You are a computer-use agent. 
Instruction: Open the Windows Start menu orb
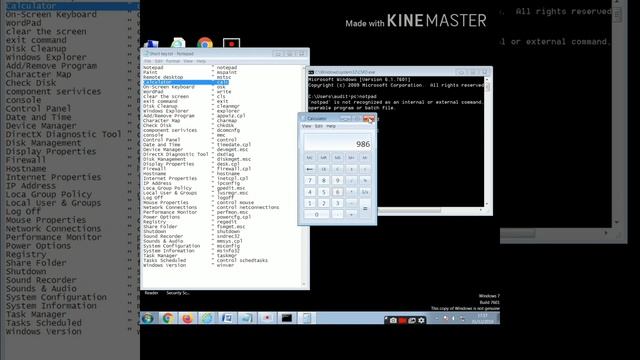point(147,318)
